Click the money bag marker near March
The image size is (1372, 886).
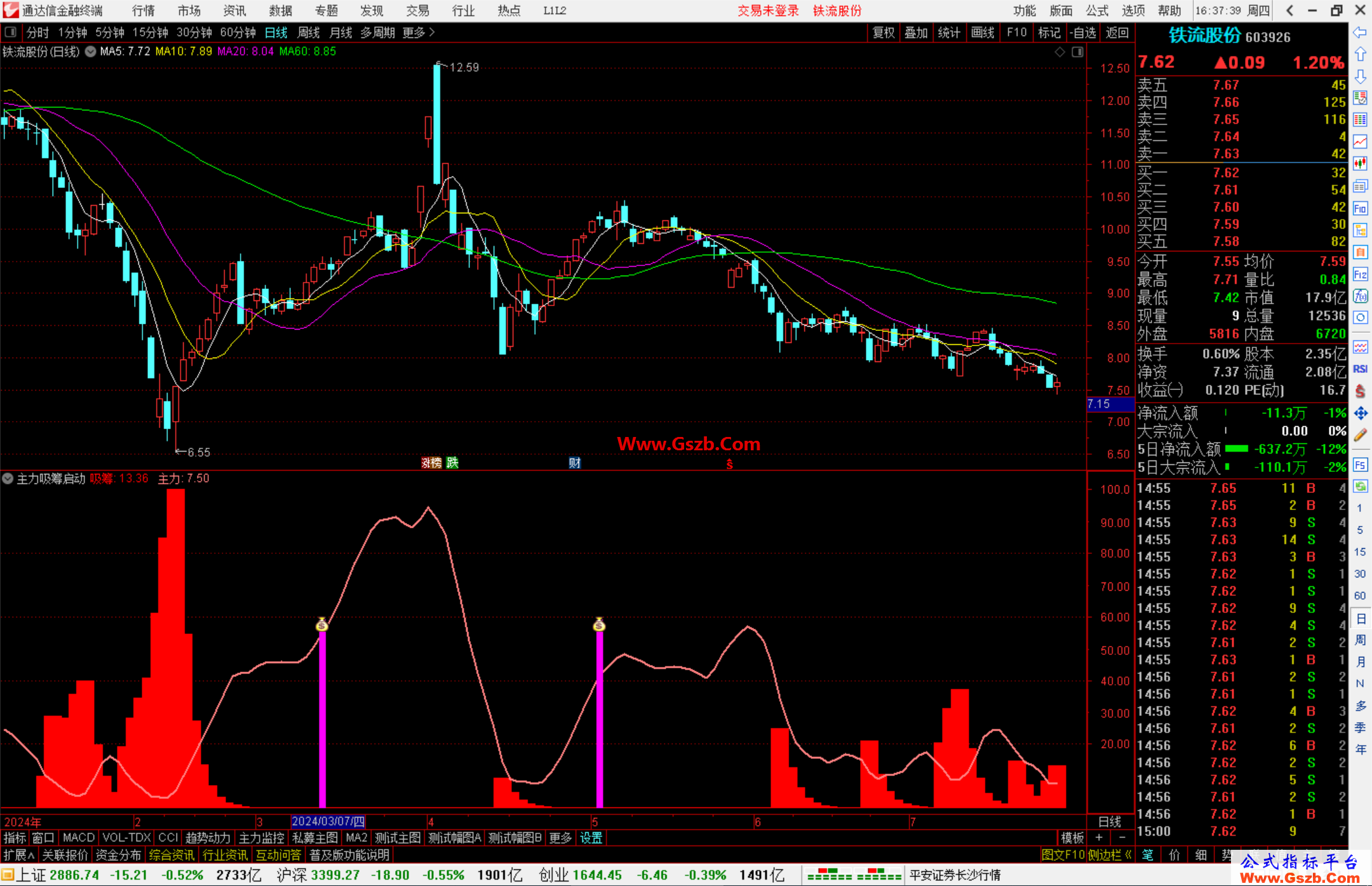322,624
